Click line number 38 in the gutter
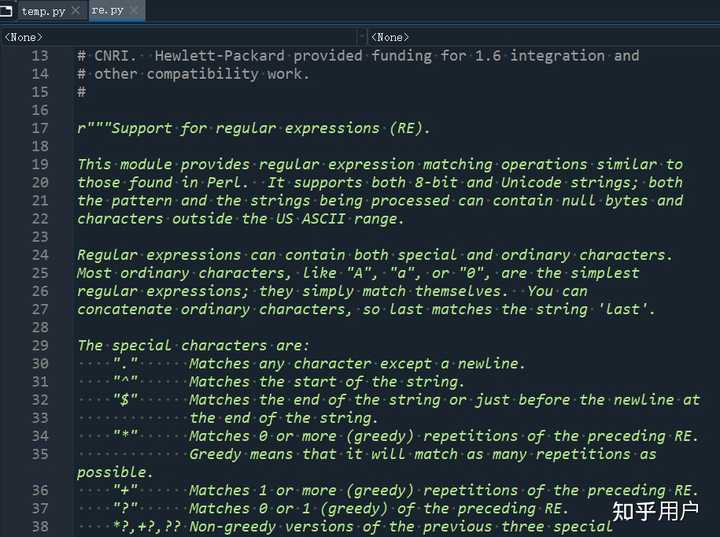The width and height of the screenshot is (720, 537). coord(39,526)
